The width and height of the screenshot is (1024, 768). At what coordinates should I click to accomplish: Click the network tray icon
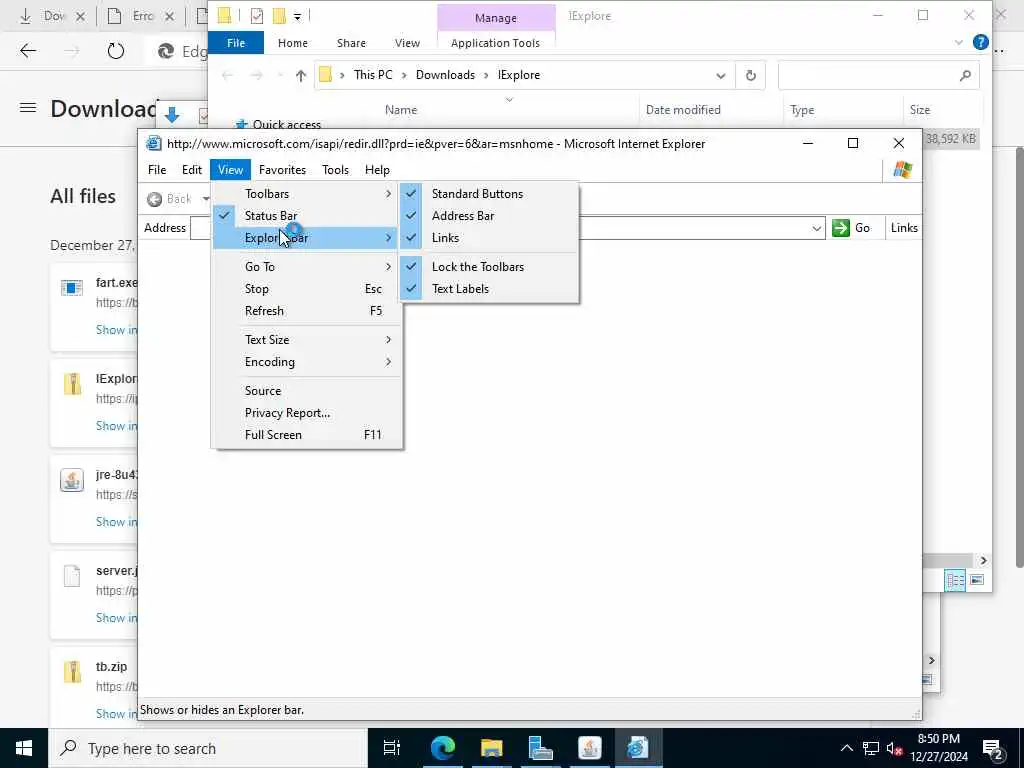pos(871,748)
